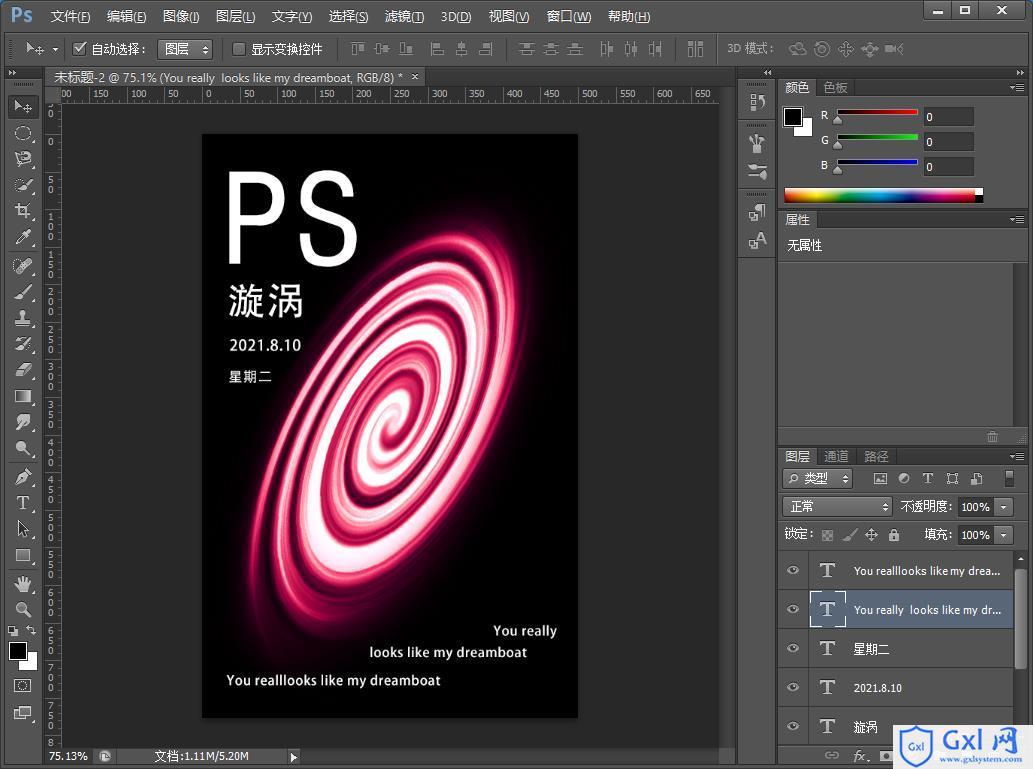Select the Gradient tool
The width and height of the screenshot is (1033, 769).
pos(23,396)
